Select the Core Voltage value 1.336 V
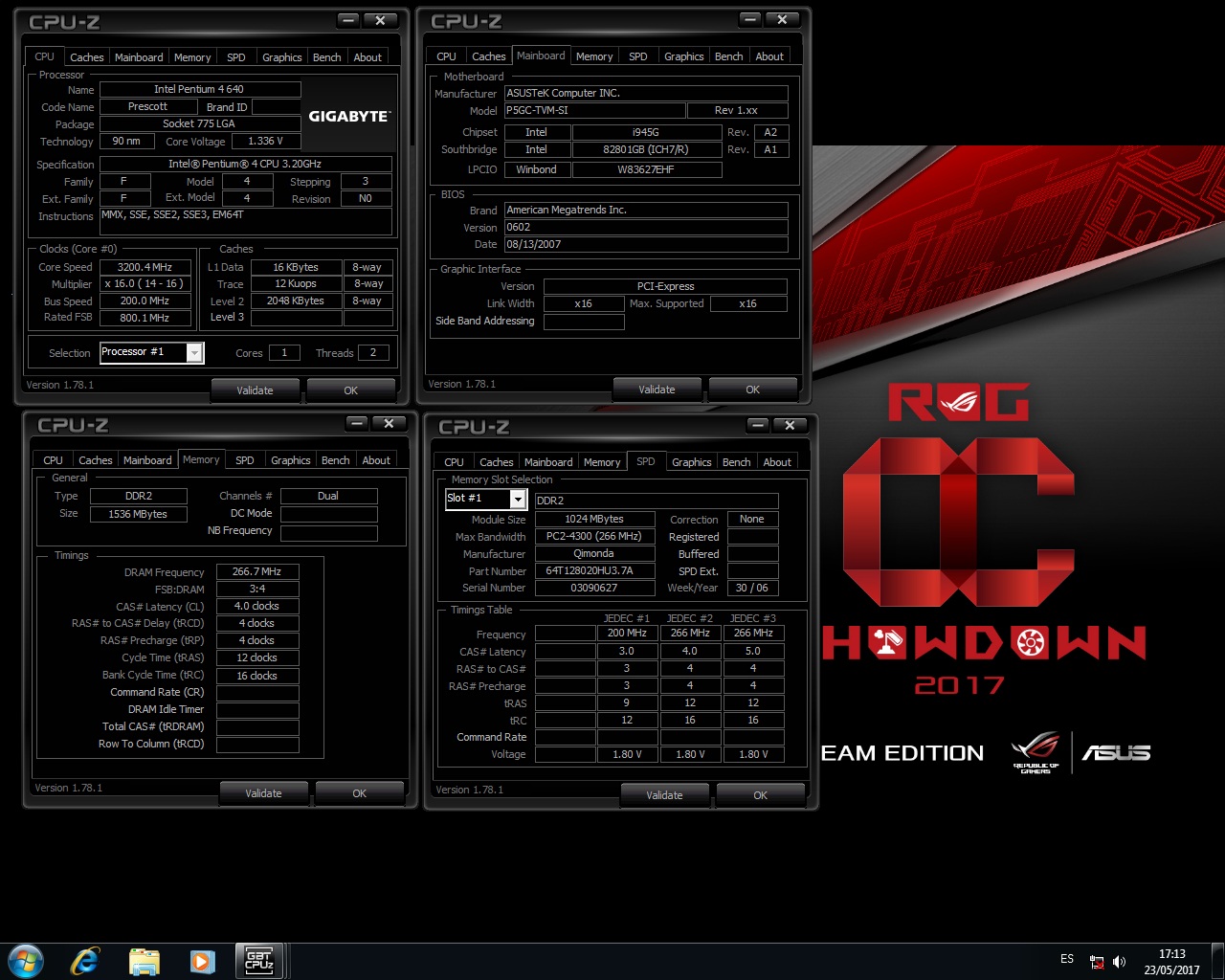Viewport: 1225px width, 980px height. [265, 141]
